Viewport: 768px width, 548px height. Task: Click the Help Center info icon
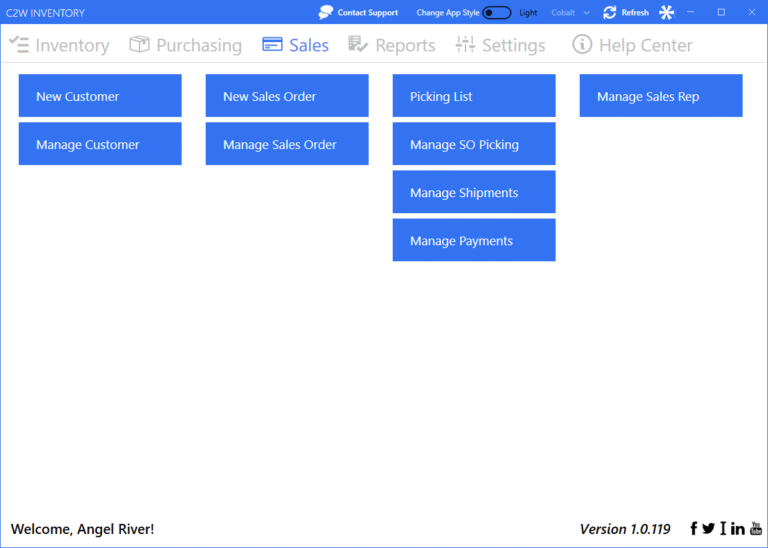[582, 45]
